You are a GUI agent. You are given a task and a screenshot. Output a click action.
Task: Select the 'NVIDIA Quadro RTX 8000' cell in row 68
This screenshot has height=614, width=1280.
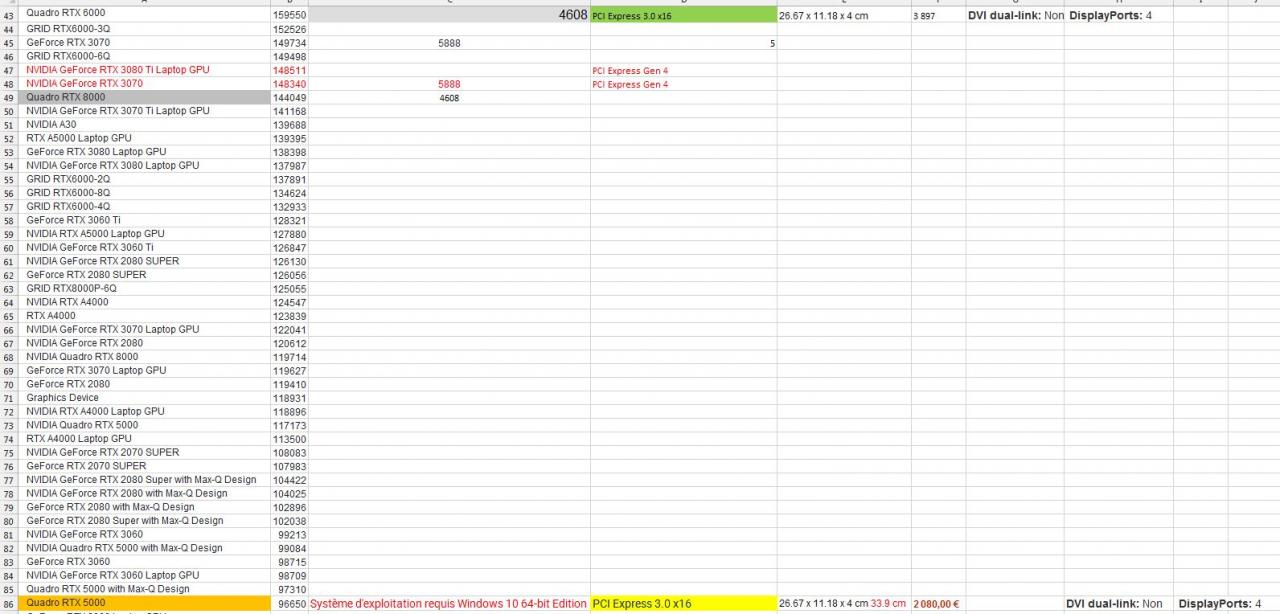coord(144,357)
